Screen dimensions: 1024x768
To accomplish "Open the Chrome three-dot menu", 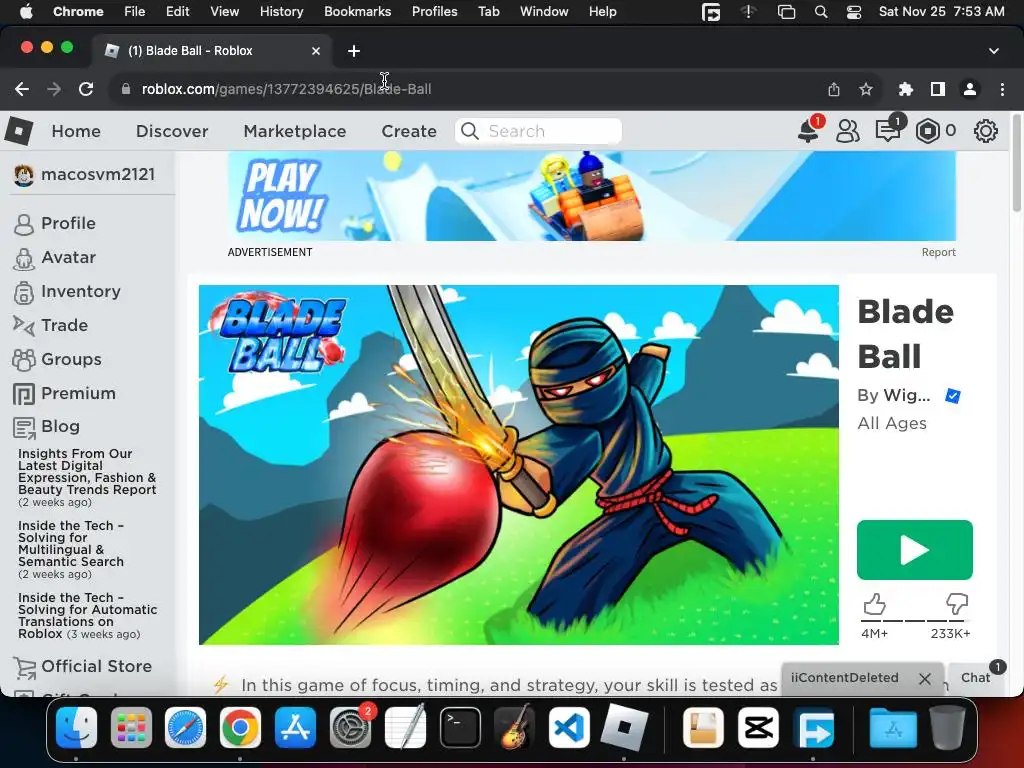I will click(x=1002, y=89).
